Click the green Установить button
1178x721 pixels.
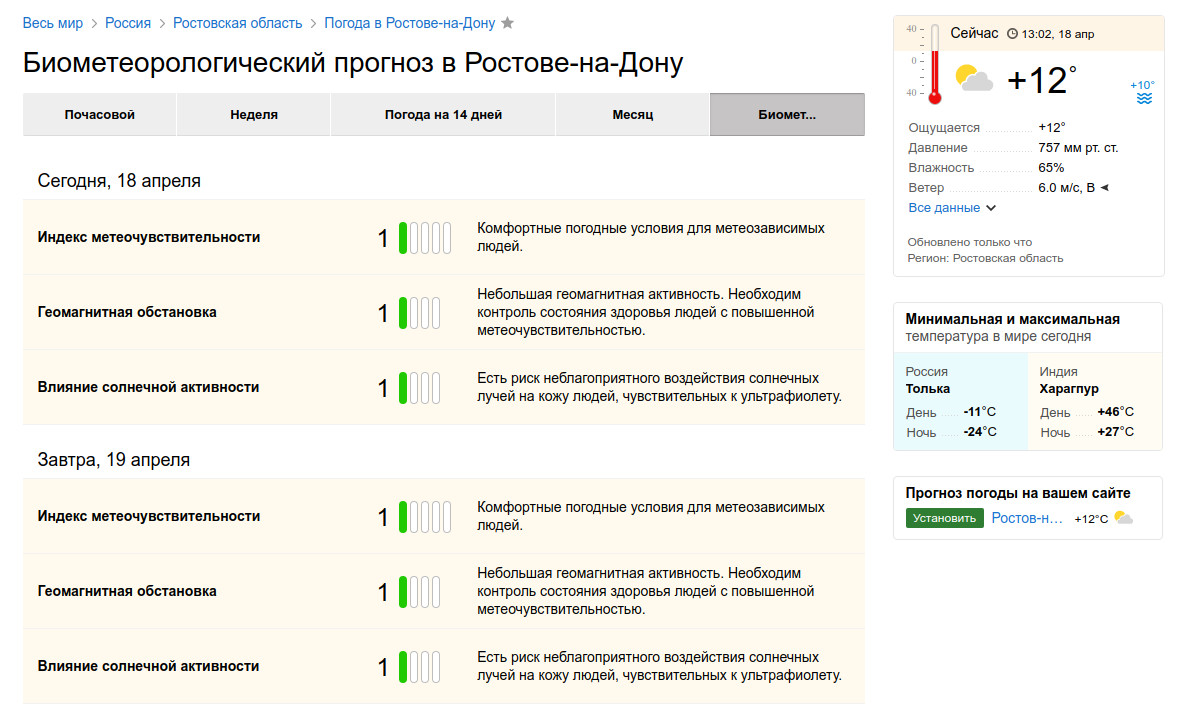coord(944,518)
